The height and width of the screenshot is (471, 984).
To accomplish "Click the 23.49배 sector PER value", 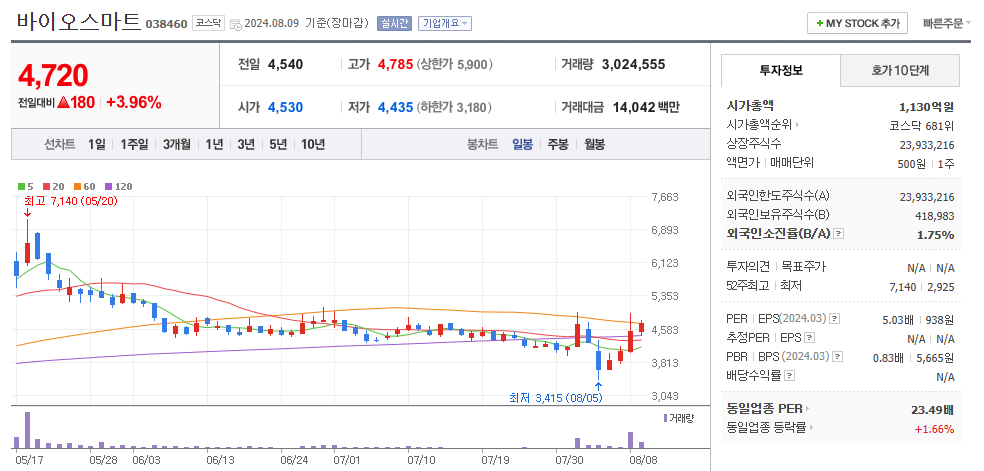I will pos(933,410).
